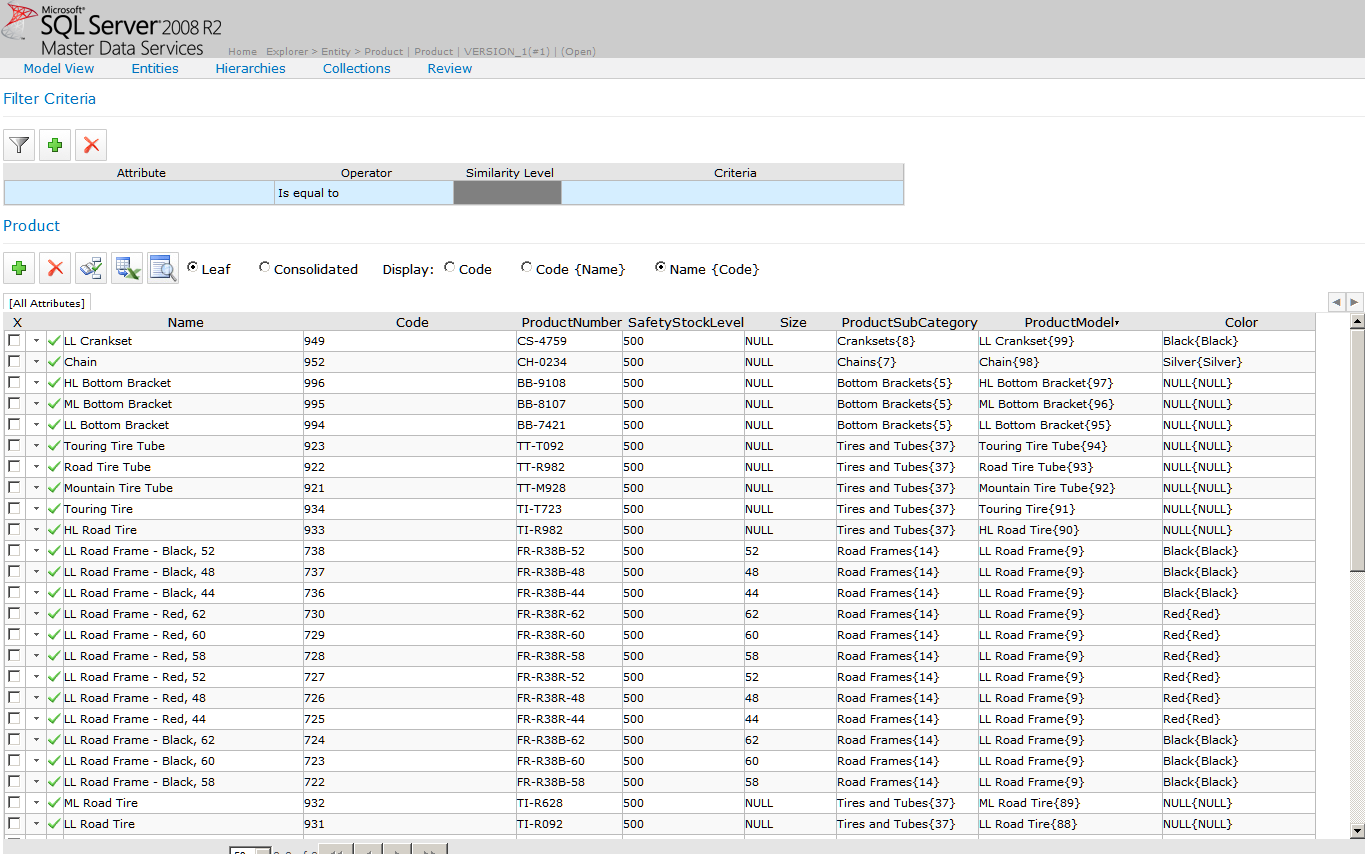The width and height of the screenshot is (1365, 854).
Task: Add a new Product member with green plus
Action: [x=19, y=268]
